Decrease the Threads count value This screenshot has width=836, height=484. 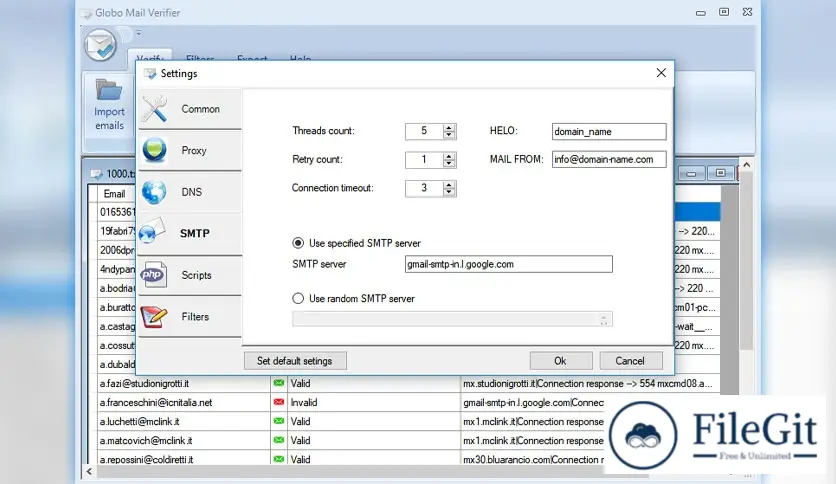449,135
